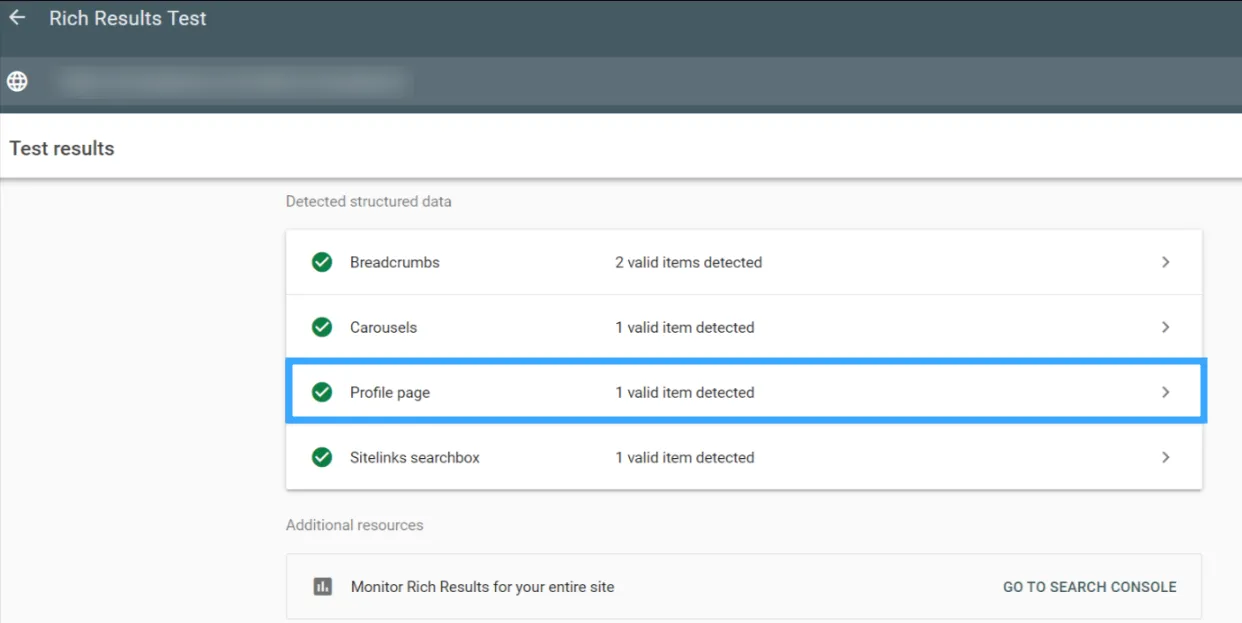Click the bar chart icon beside Monitor Rich Results

[x=322, y=587]
